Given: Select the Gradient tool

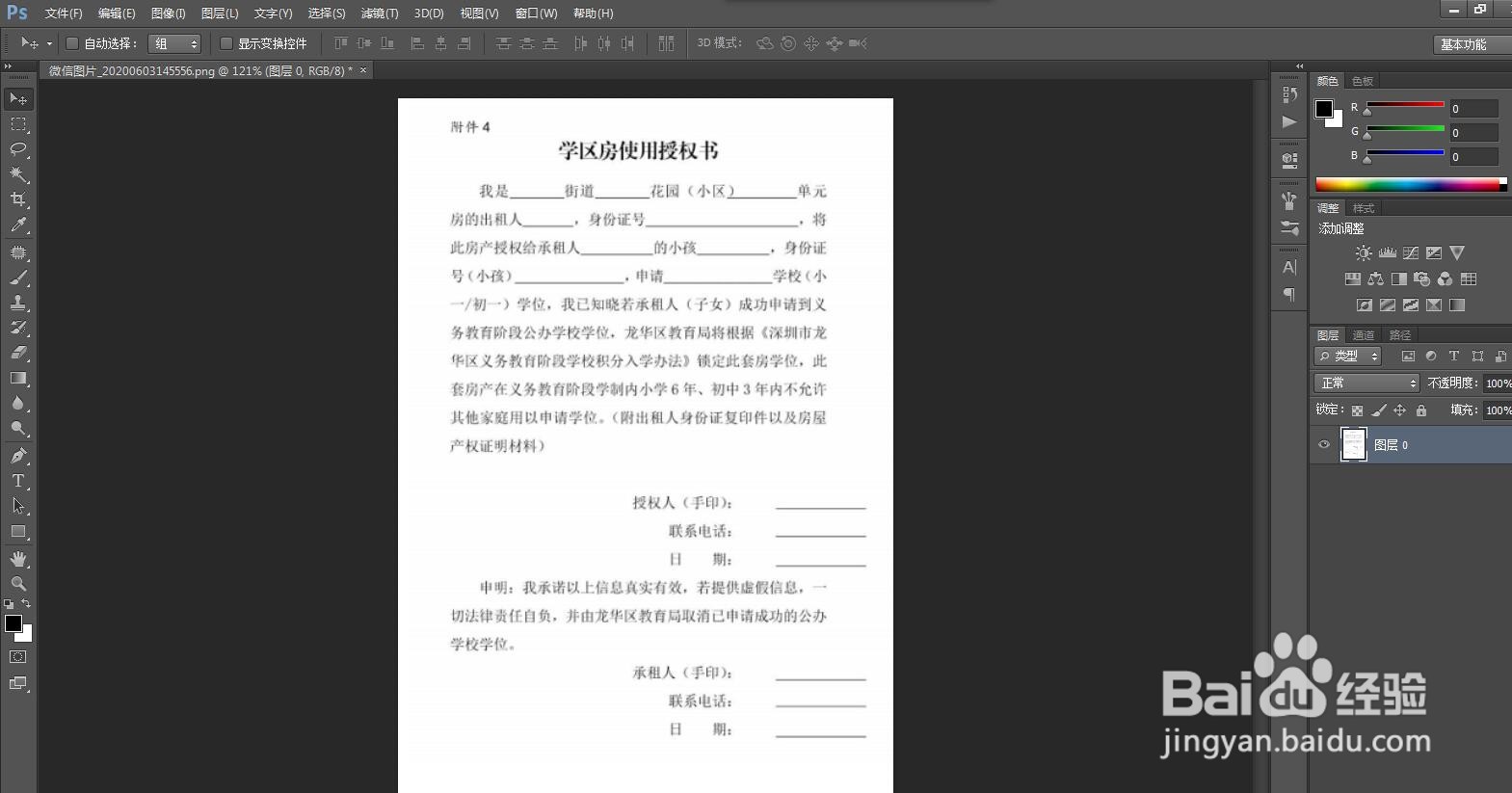Looking at the screenshot, I should pos(18,378).
